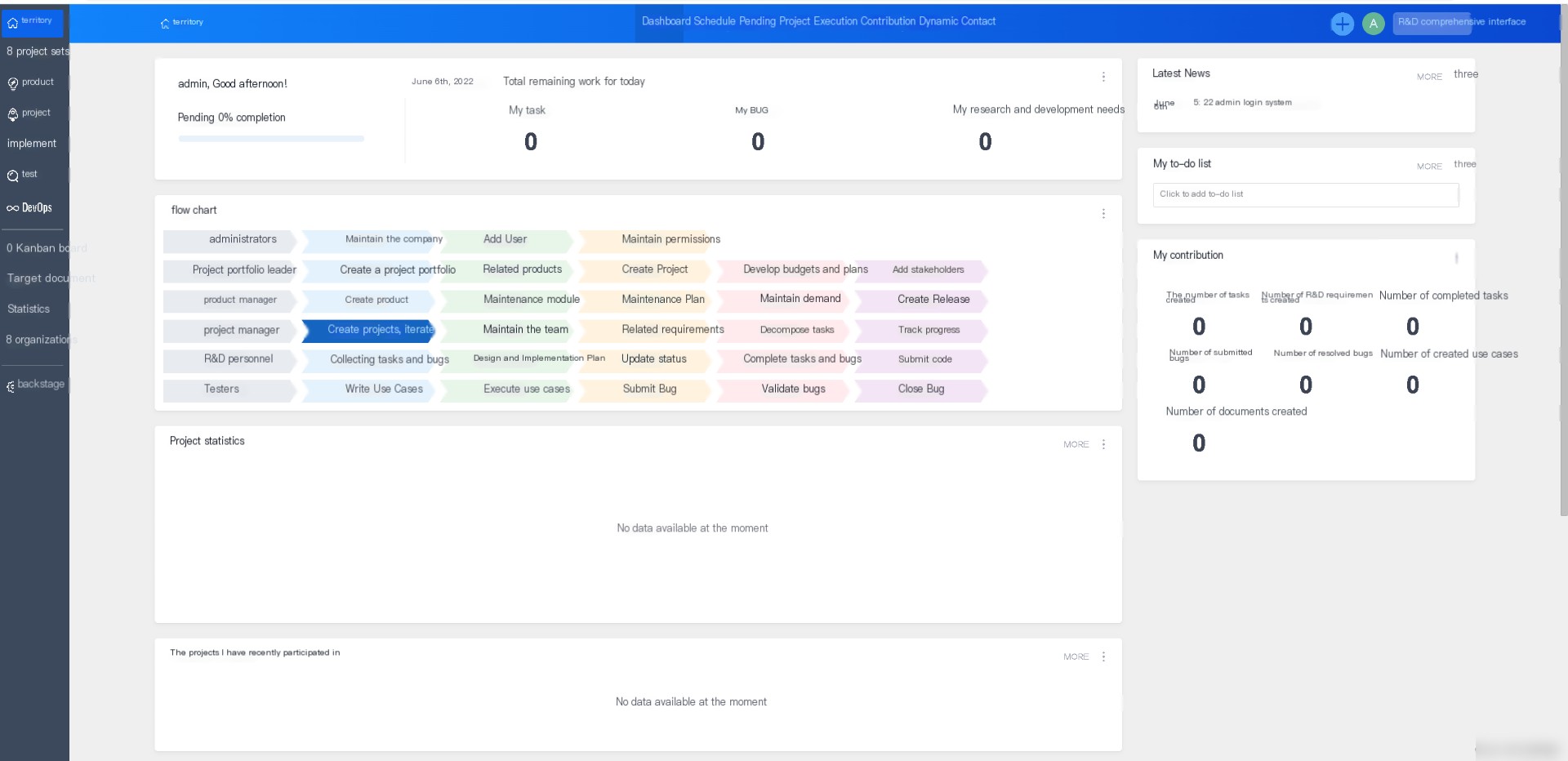Open Statistics in sidebar
Screen dimensions: 1568x761
click(29, 309)
